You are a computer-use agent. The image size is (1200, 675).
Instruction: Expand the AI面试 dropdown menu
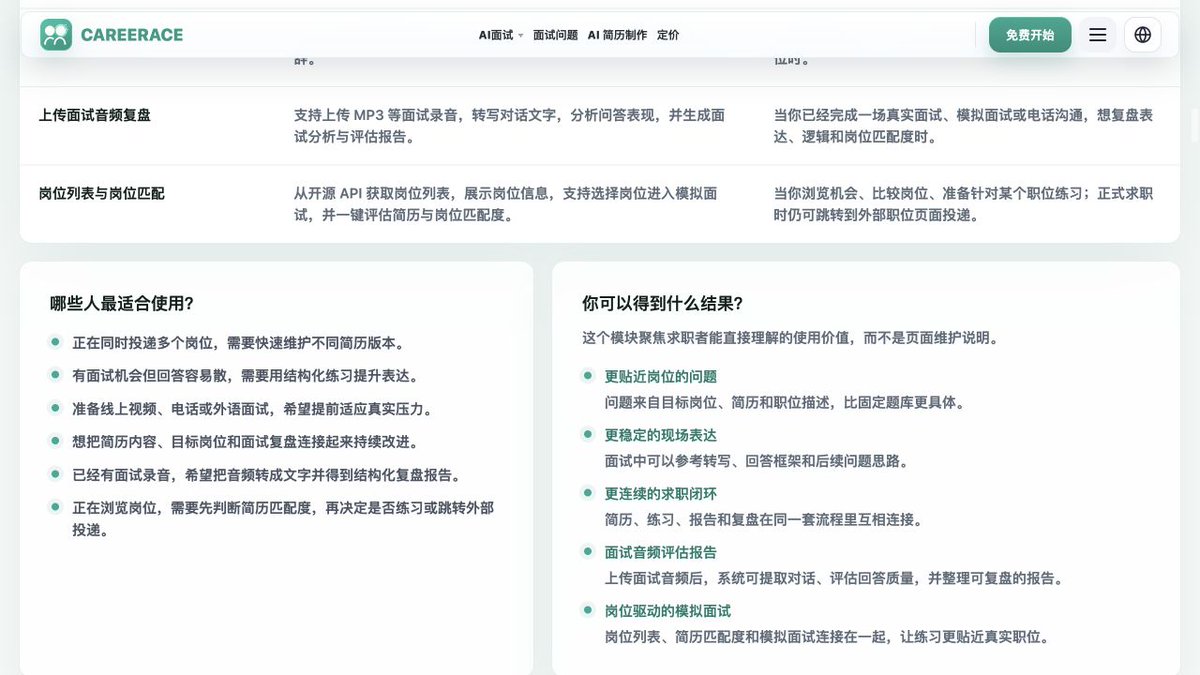500,35
